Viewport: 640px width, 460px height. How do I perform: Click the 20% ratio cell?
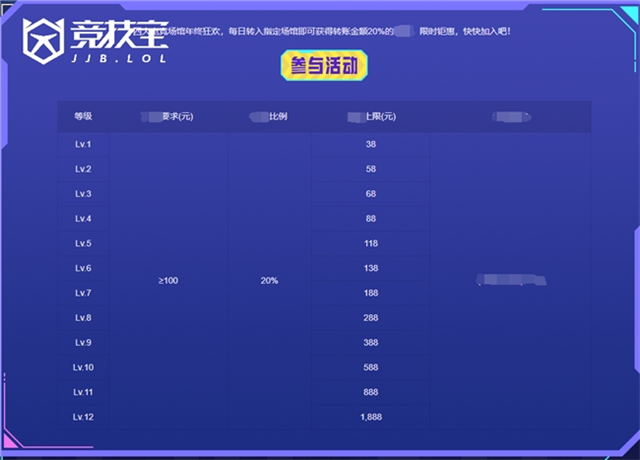tap(269, 281)
